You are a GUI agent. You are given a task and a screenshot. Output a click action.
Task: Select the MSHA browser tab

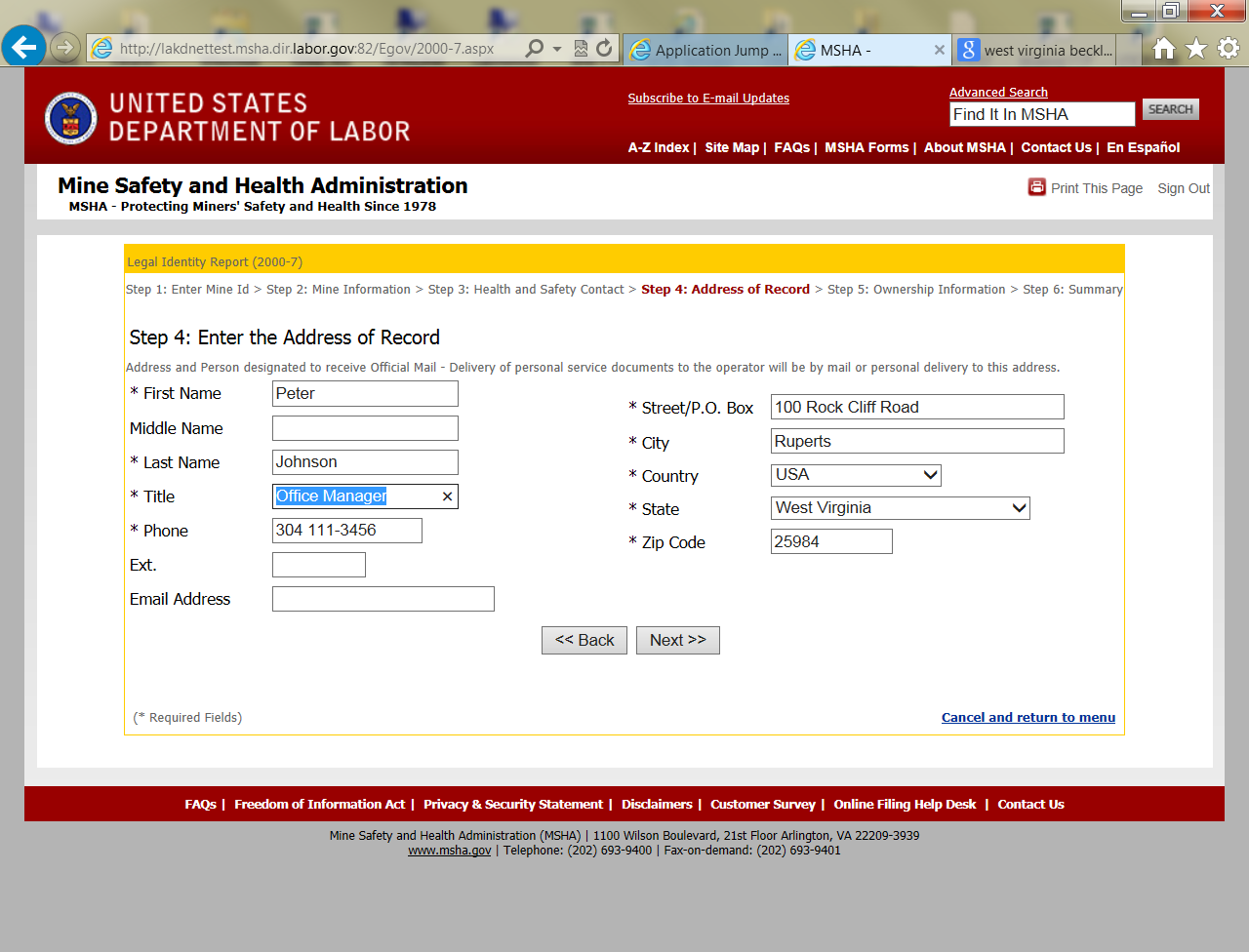pos(869,50)
